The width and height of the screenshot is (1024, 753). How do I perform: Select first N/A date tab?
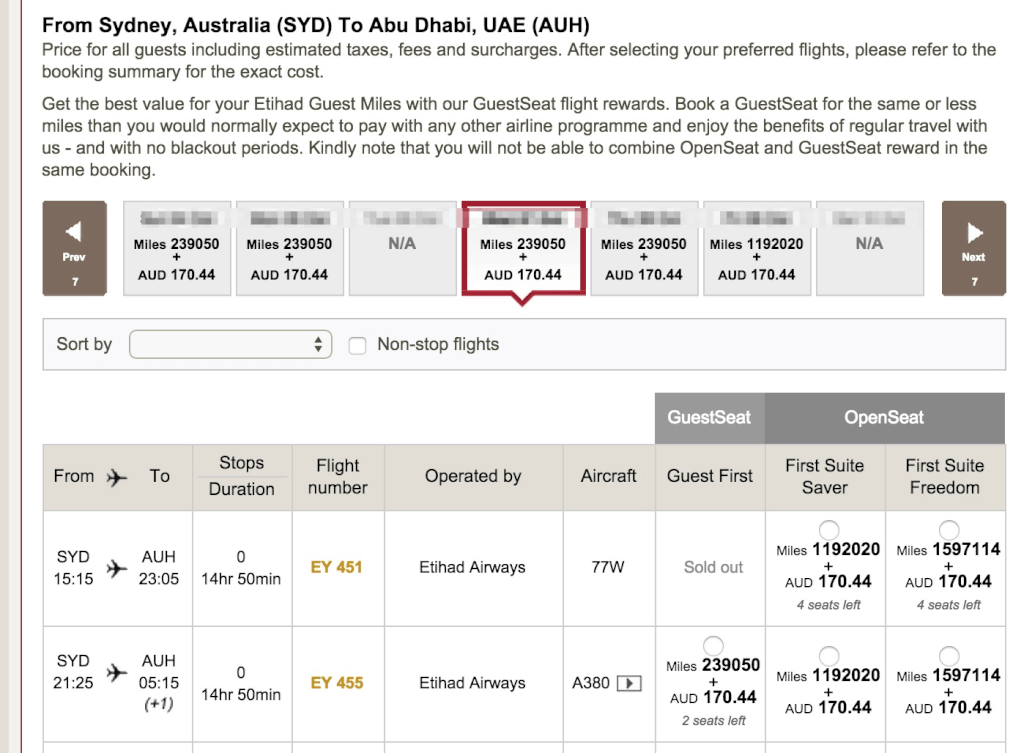click(x=402, y=248)
